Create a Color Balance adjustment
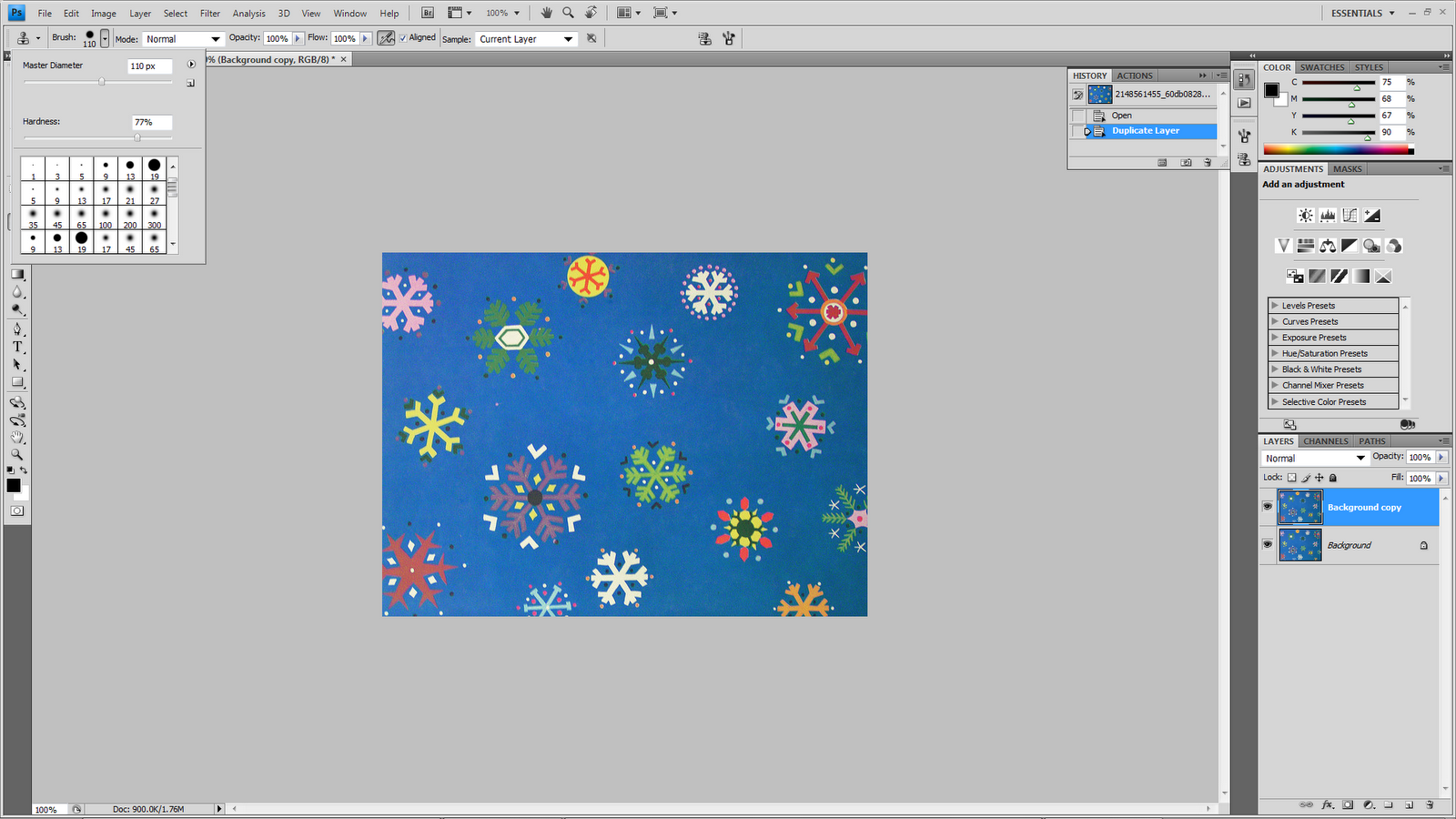Image resolution: width=1456 pixels, height=819 pixels. pyautogui.click(x=1328, y=246)
